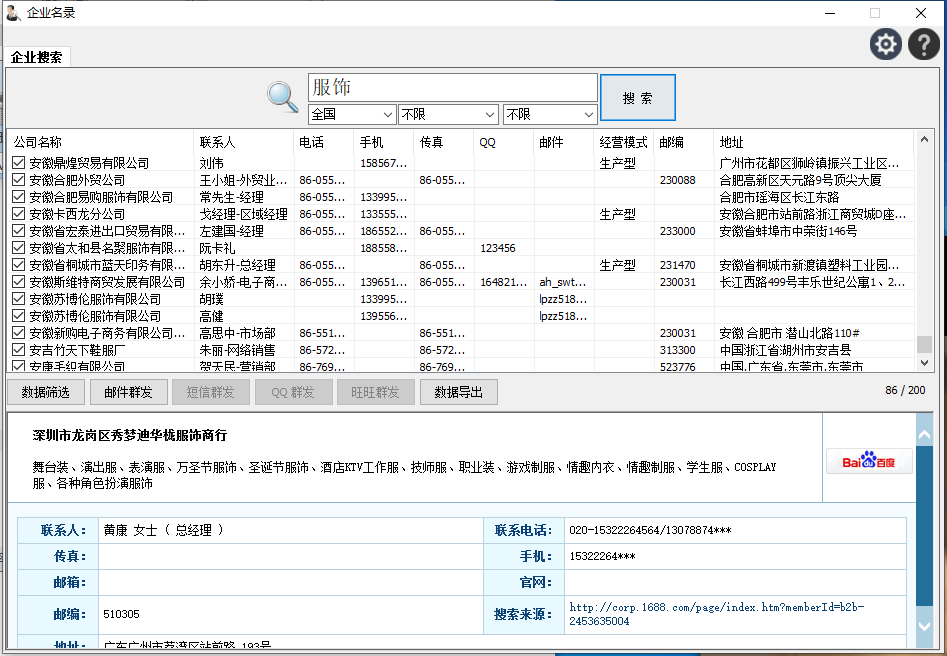Sort by 邮编 column header
This screenshot has width=947, height=656.
tap(684, 142)
